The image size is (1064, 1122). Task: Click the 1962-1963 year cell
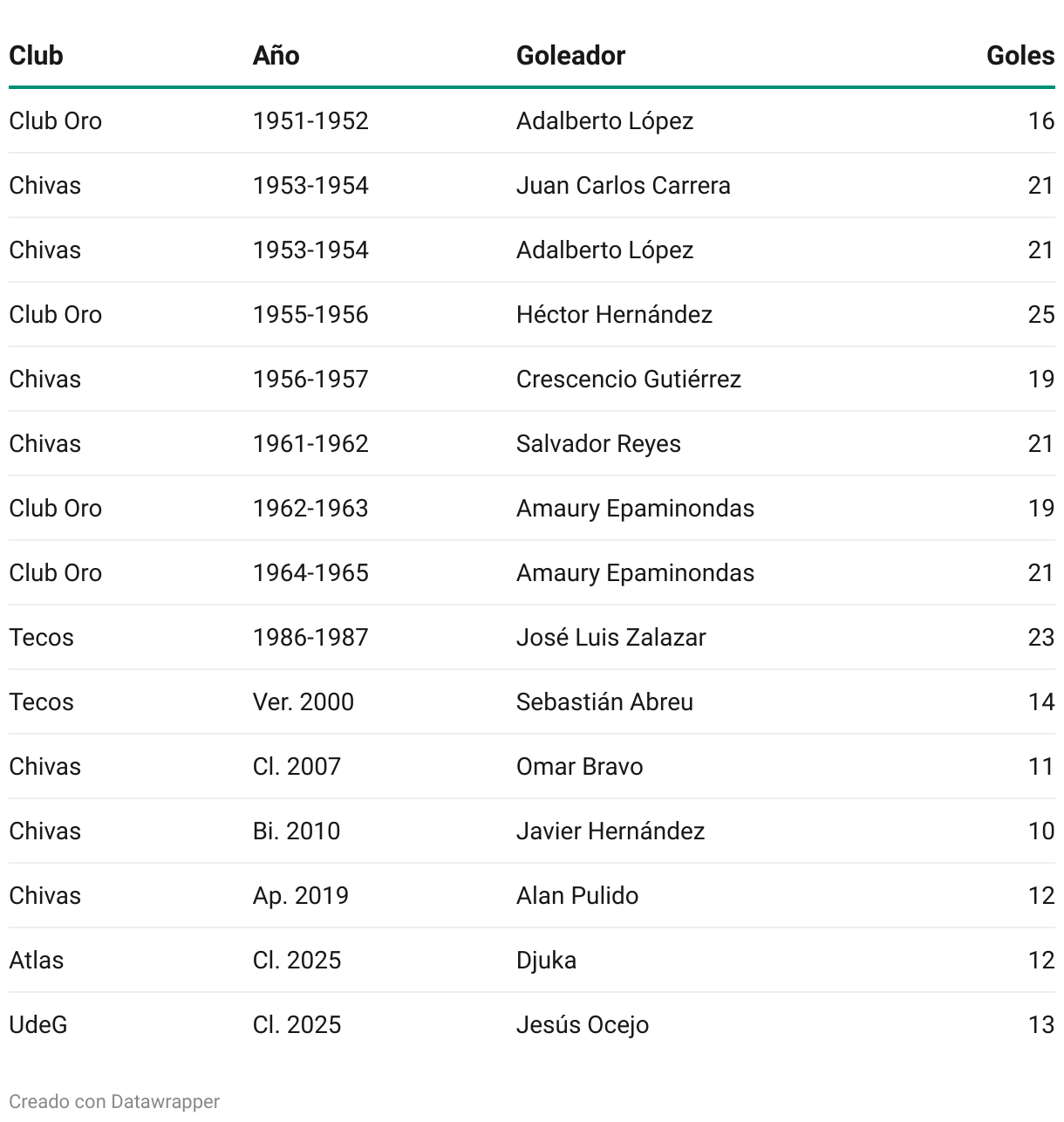(x=311, y=508)
